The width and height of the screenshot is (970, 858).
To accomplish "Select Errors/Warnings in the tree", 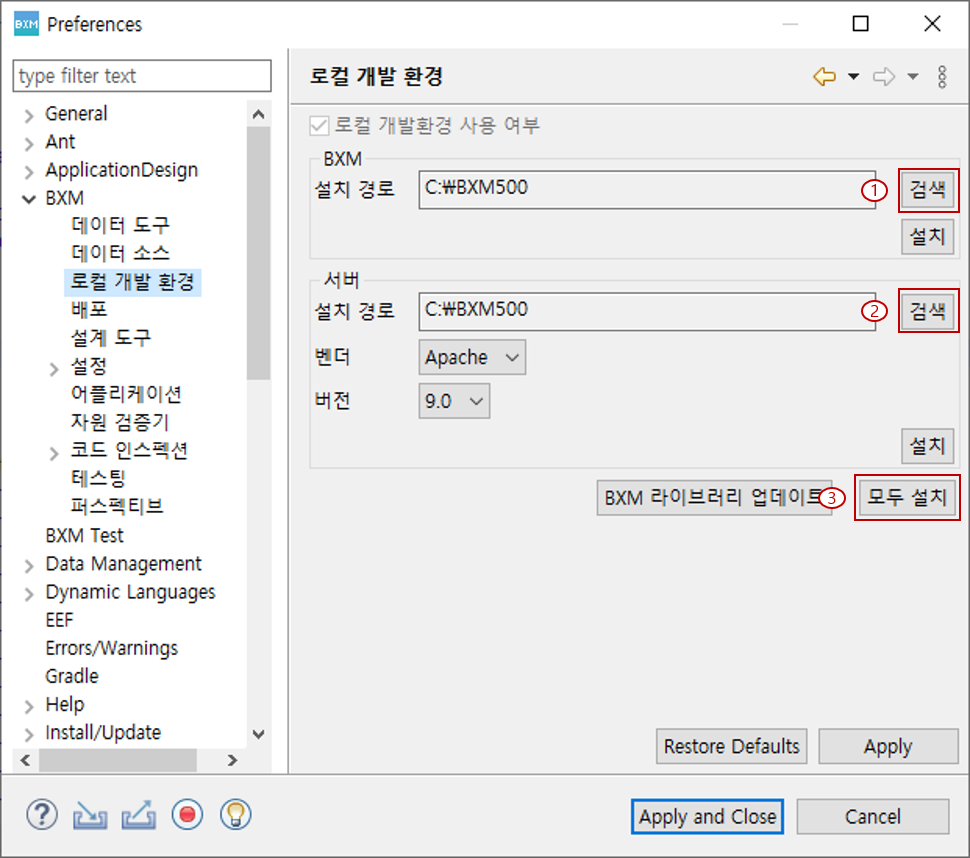I will pos(111,648).
